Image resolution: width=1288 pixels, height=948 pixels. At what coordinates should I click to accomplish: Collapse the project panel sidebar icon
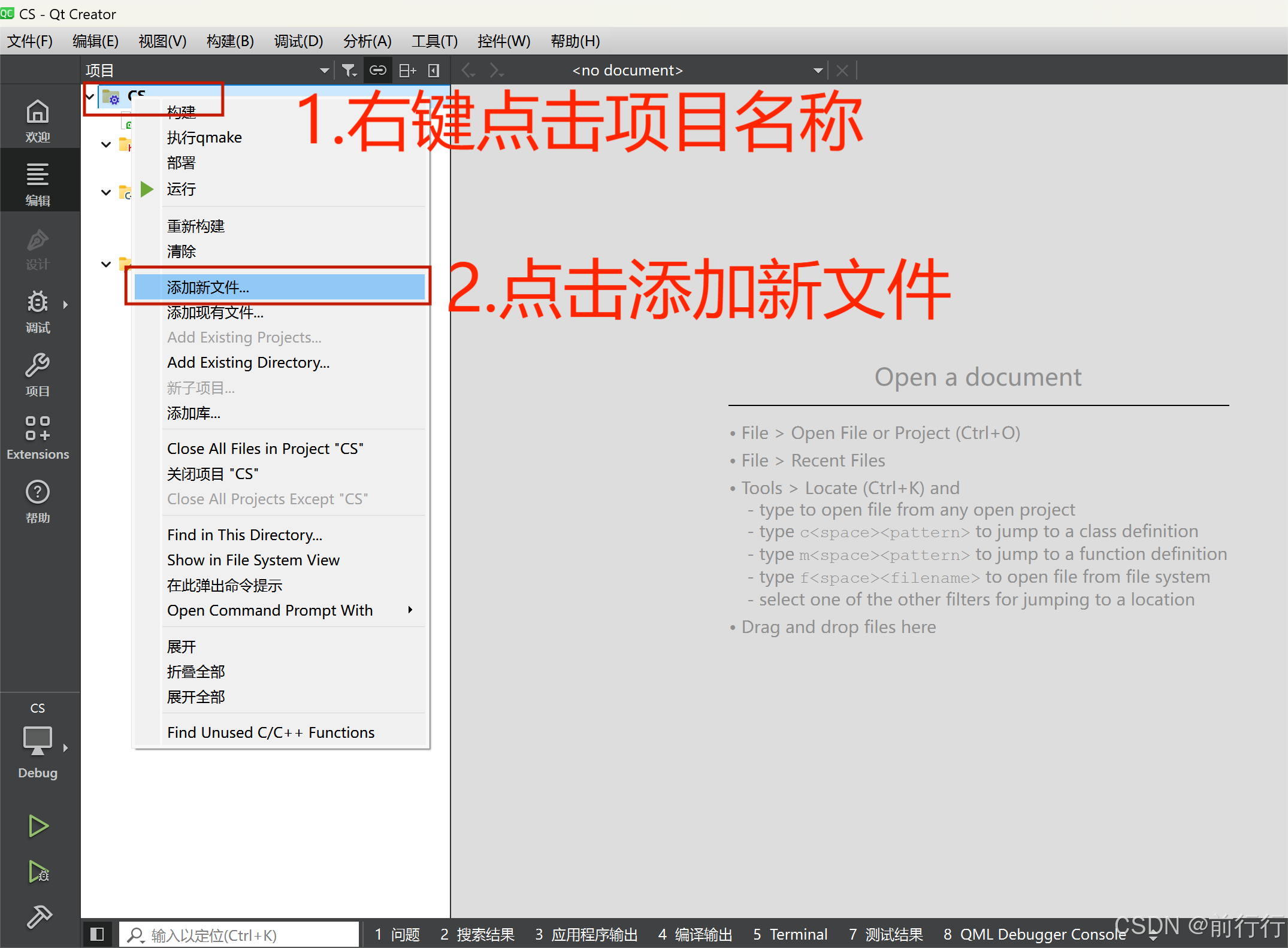[433, 70]
